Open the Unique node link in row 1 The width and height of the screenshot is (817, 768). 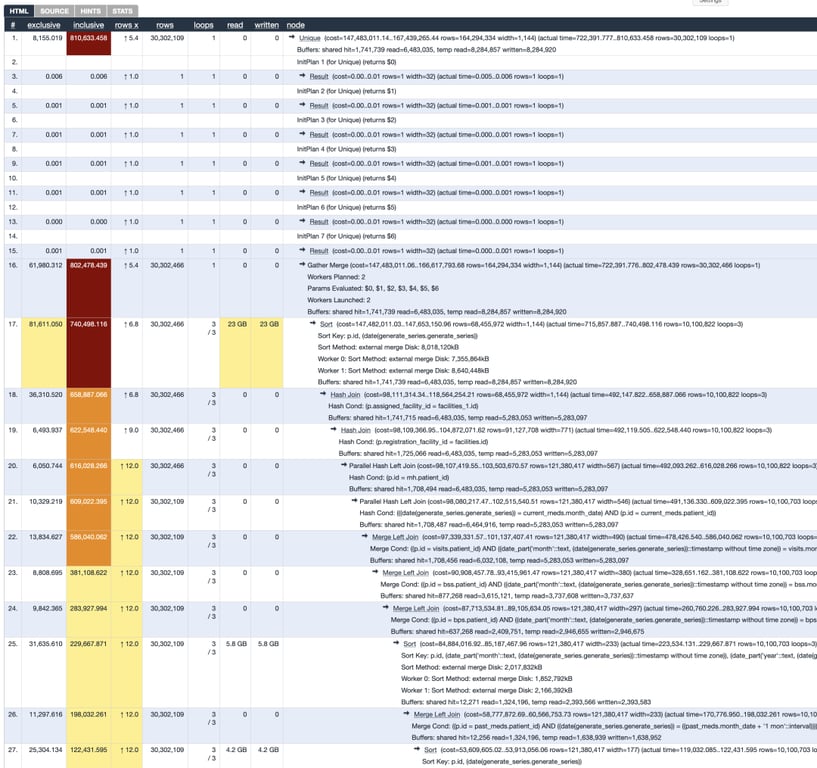coord(310,38)
